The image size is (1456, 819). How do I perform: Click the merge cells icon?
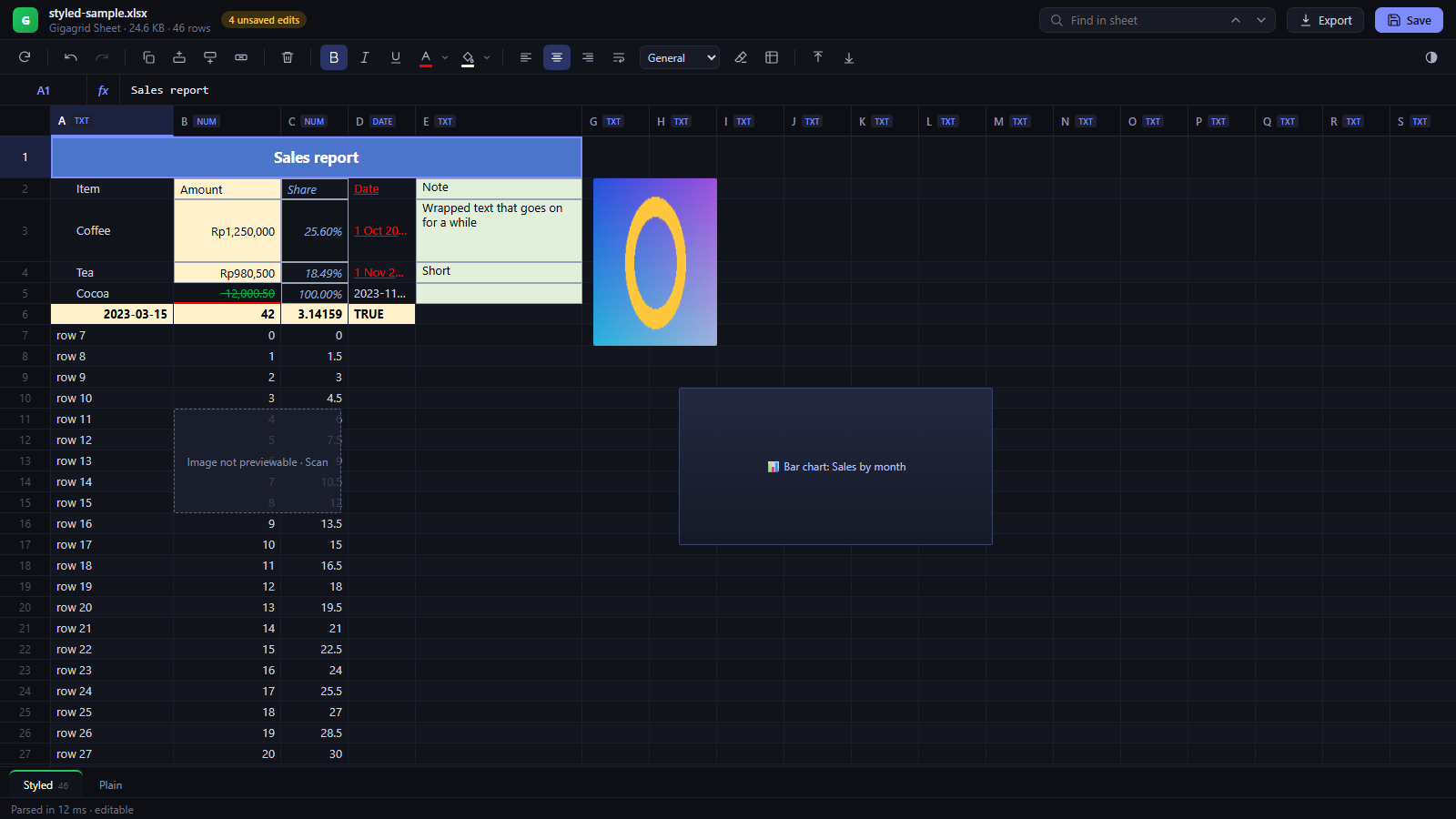(x=241, y=57)
